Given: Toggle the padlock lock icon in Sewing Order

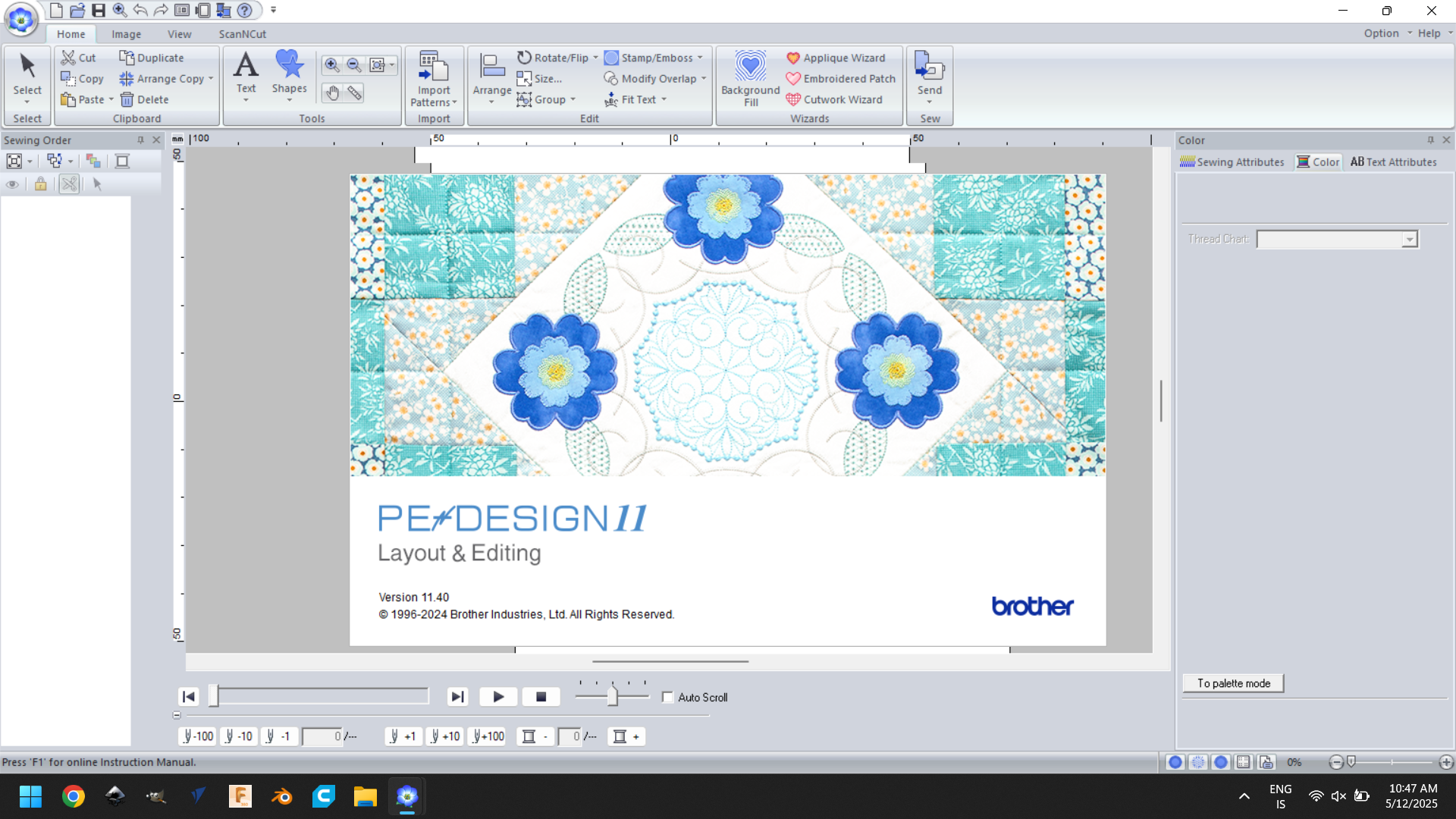Looking at the screenshot, I should click(41, 184).
